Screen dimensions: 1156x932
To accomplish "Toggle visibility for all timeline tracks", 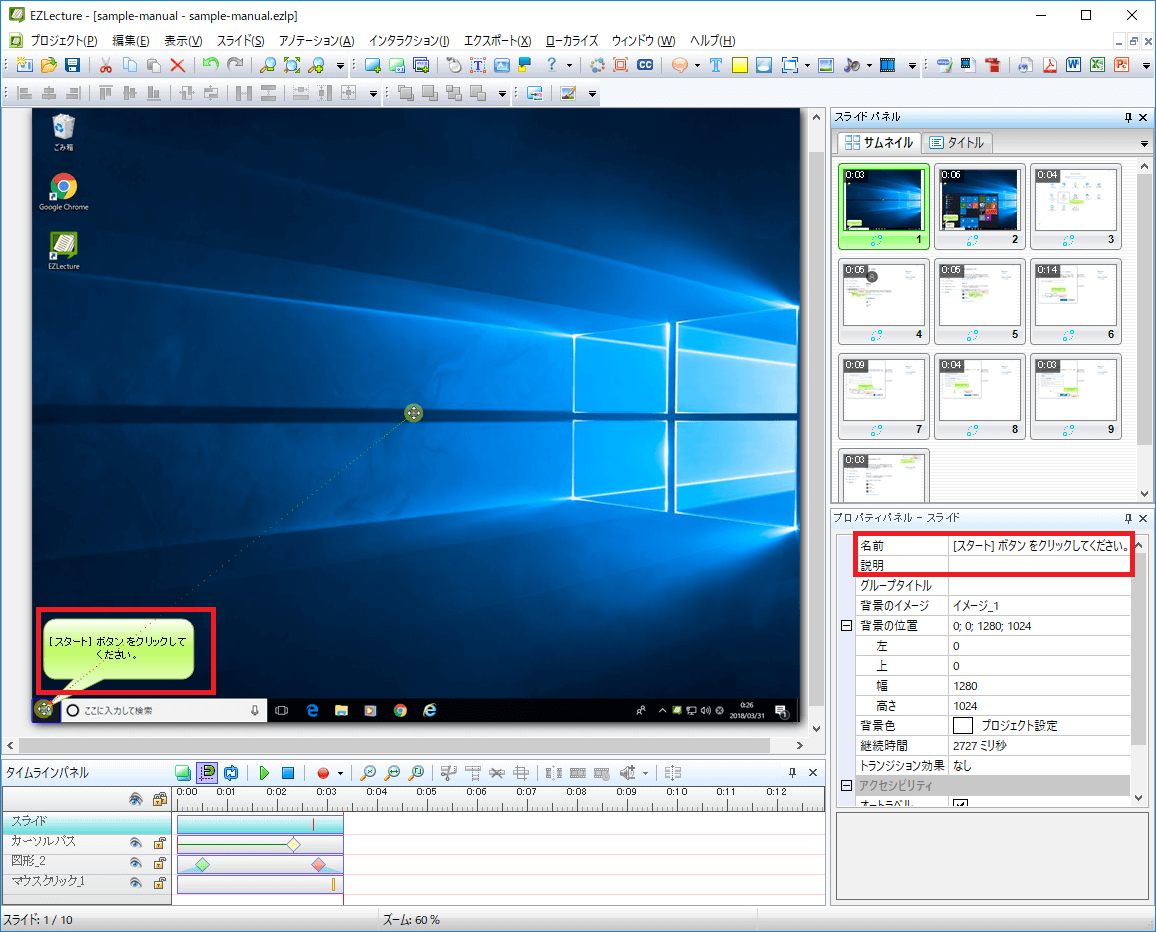I will (x=136, y=799).
